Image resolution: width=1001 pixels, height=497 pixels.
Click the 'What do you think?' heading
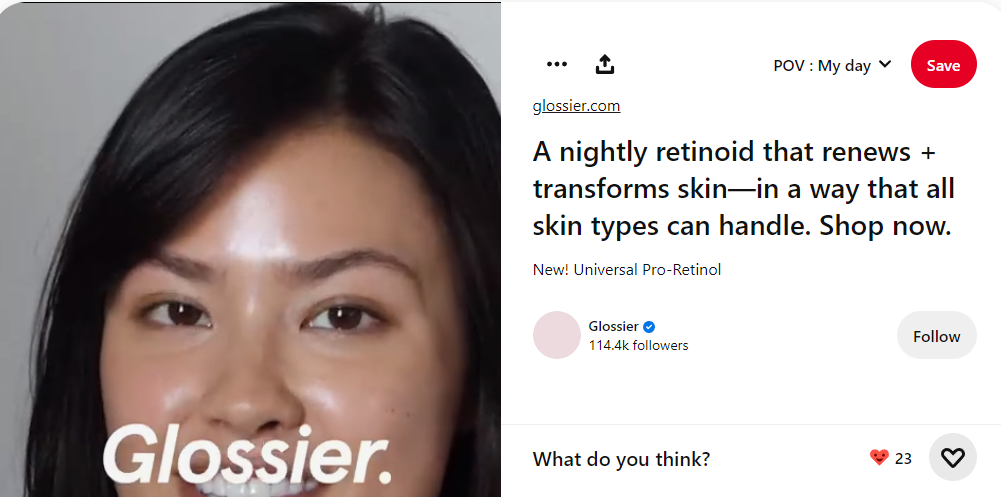[621, 459]
